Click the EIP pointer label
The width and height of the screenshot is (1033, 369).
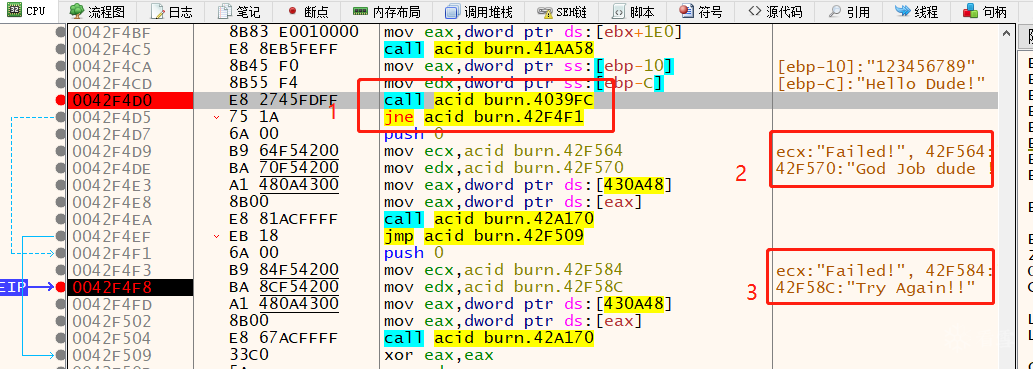point(13,287)
